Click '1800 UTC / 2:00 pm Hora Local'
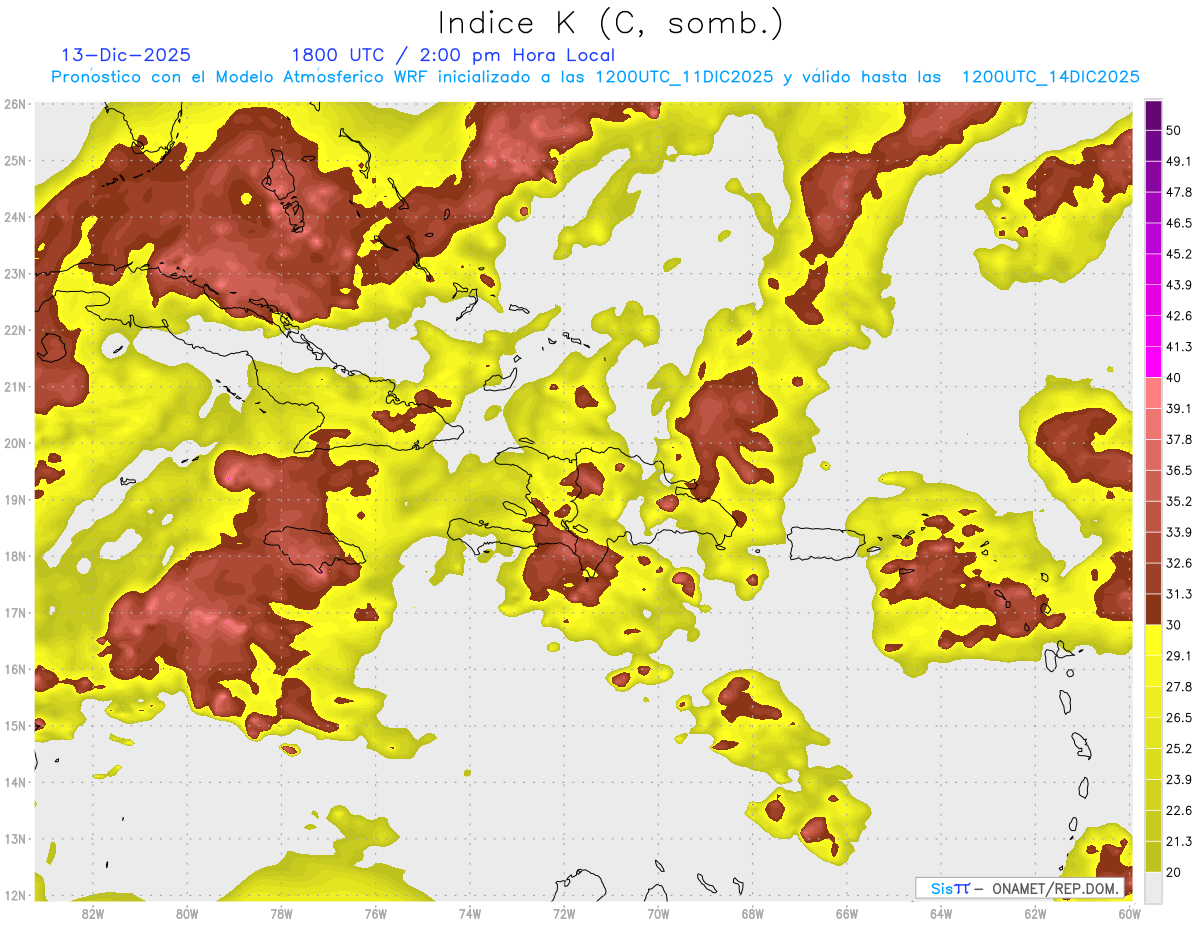The image size is (1200, 927). 453,55
